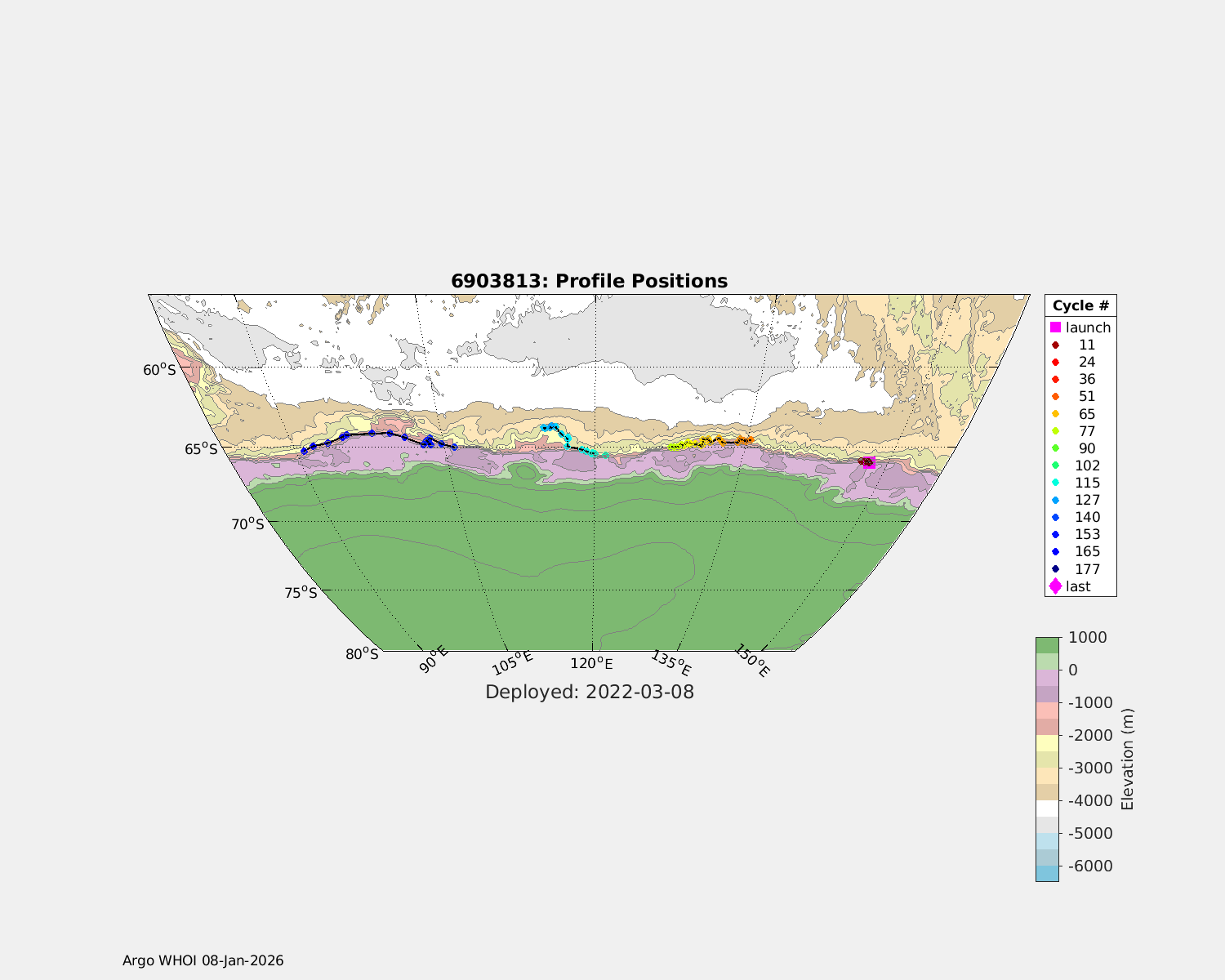Select the cycle 177 dark navy legend marker
The width and height of the screenshot is (1225, 980).
tap(1055, 569)
